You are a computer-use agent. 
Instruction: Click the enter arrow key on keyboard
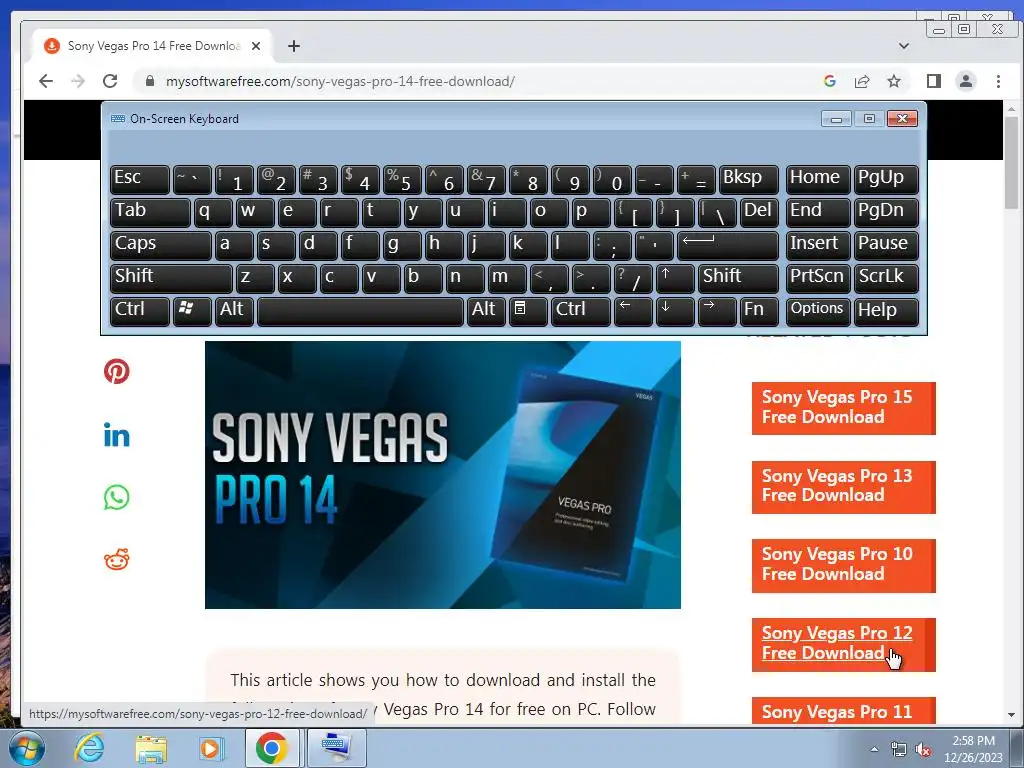click(728, 245)
